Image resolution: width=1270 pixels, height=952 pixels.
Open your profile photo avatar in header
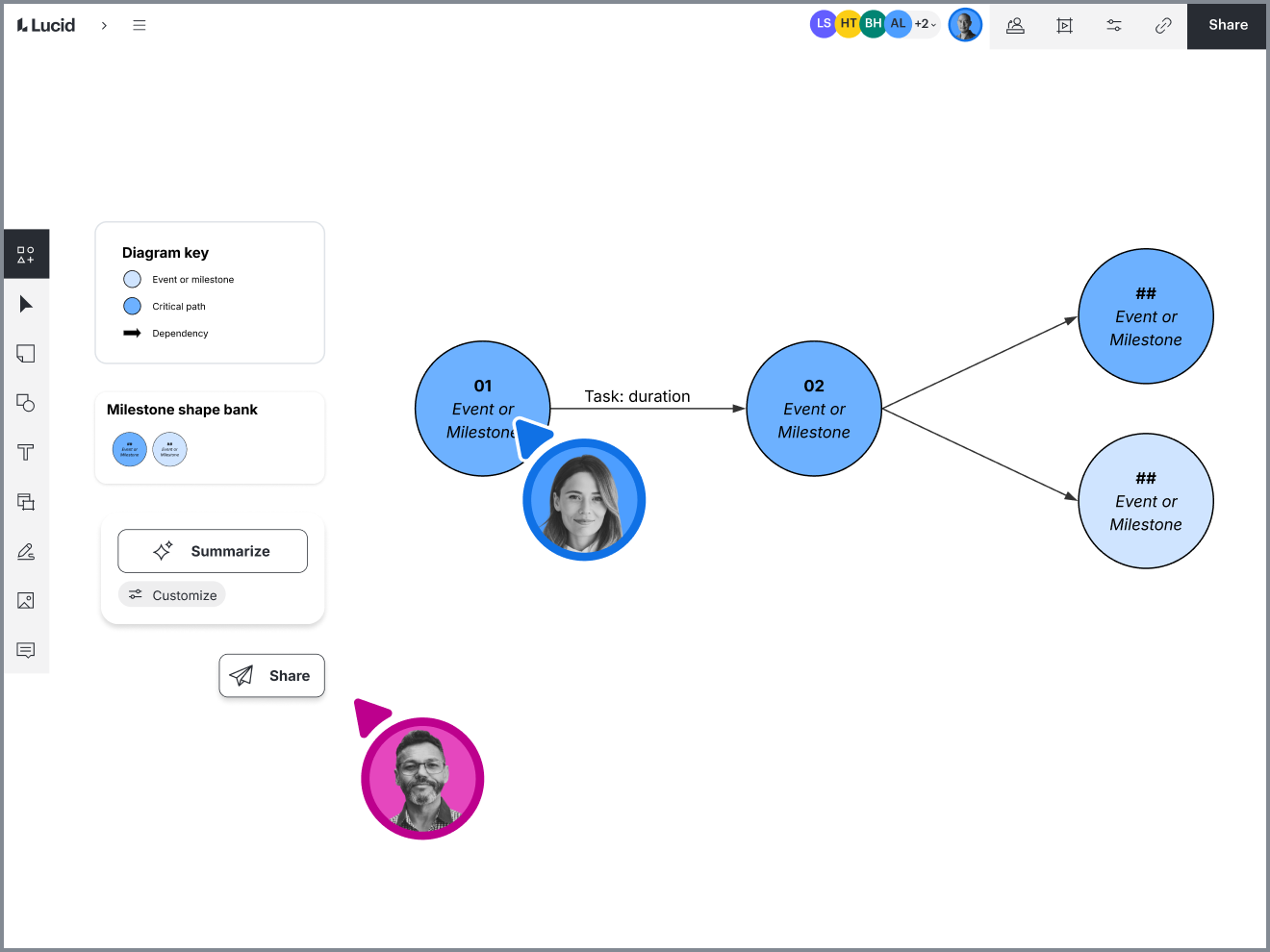click(x=965, y=25)
